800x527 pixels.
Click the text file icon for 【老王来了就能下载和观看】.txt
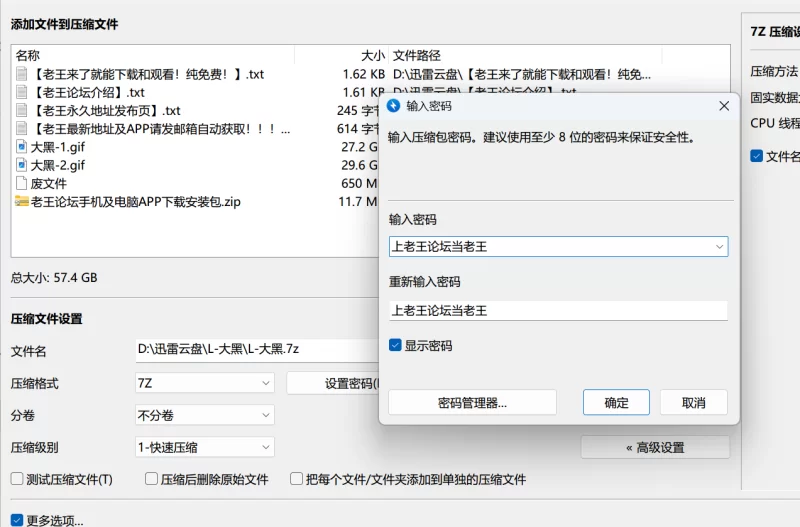pyautogui.click(x=21, y=74)
